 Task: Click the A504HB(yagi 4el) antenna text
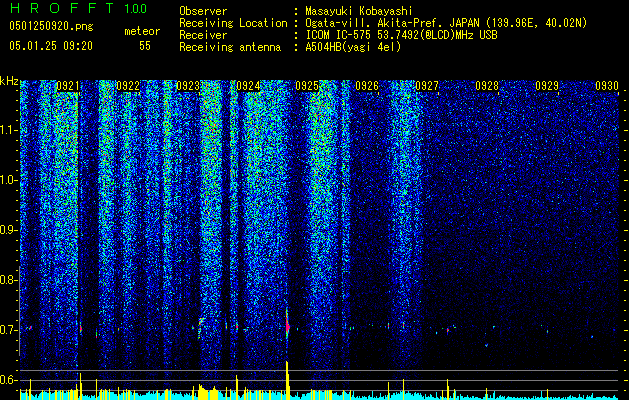pyautogui.click(x=353, y=47)
